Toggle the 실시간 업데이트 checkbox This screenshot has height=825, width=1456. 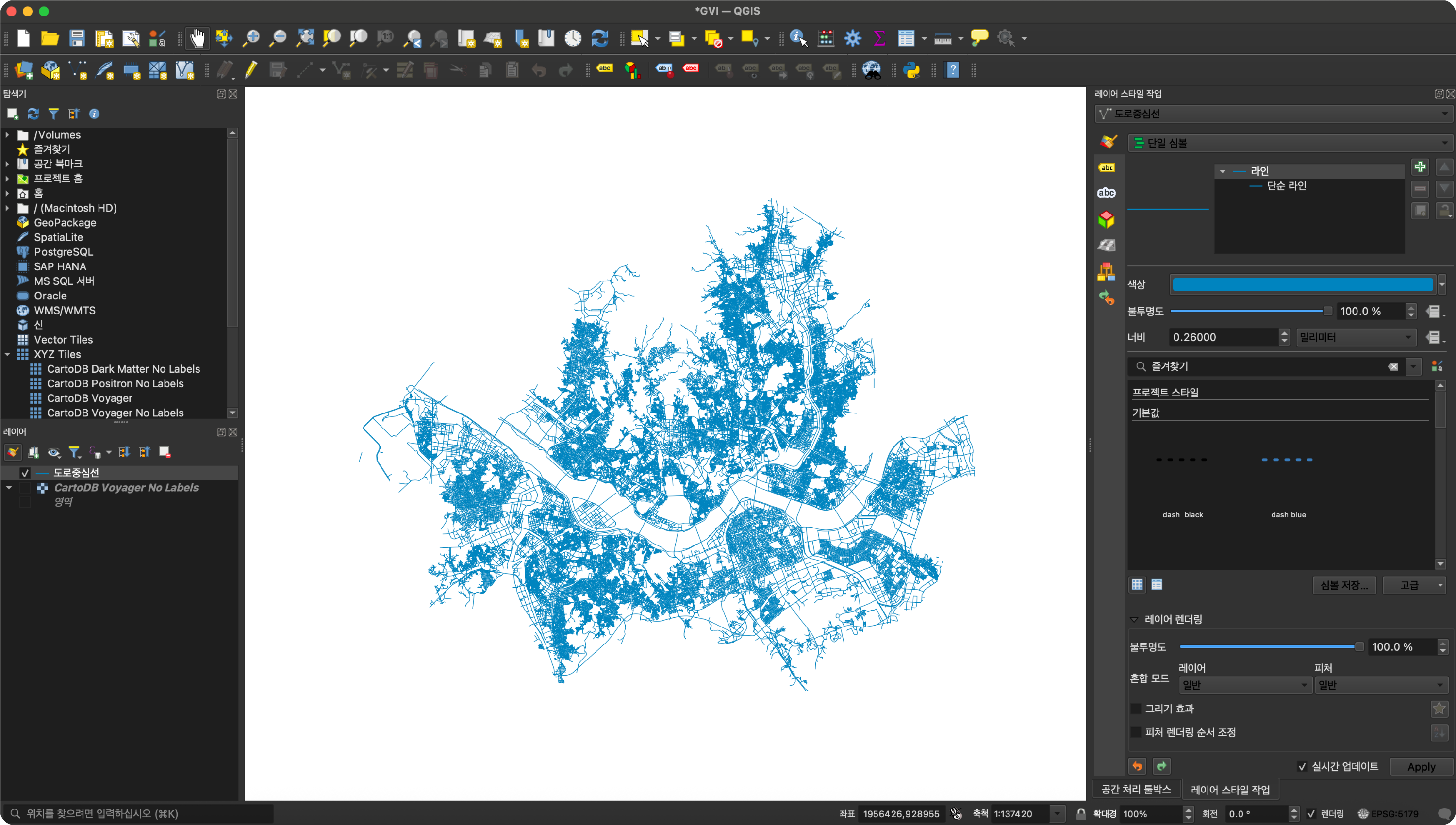click(x=1303, y=767)
